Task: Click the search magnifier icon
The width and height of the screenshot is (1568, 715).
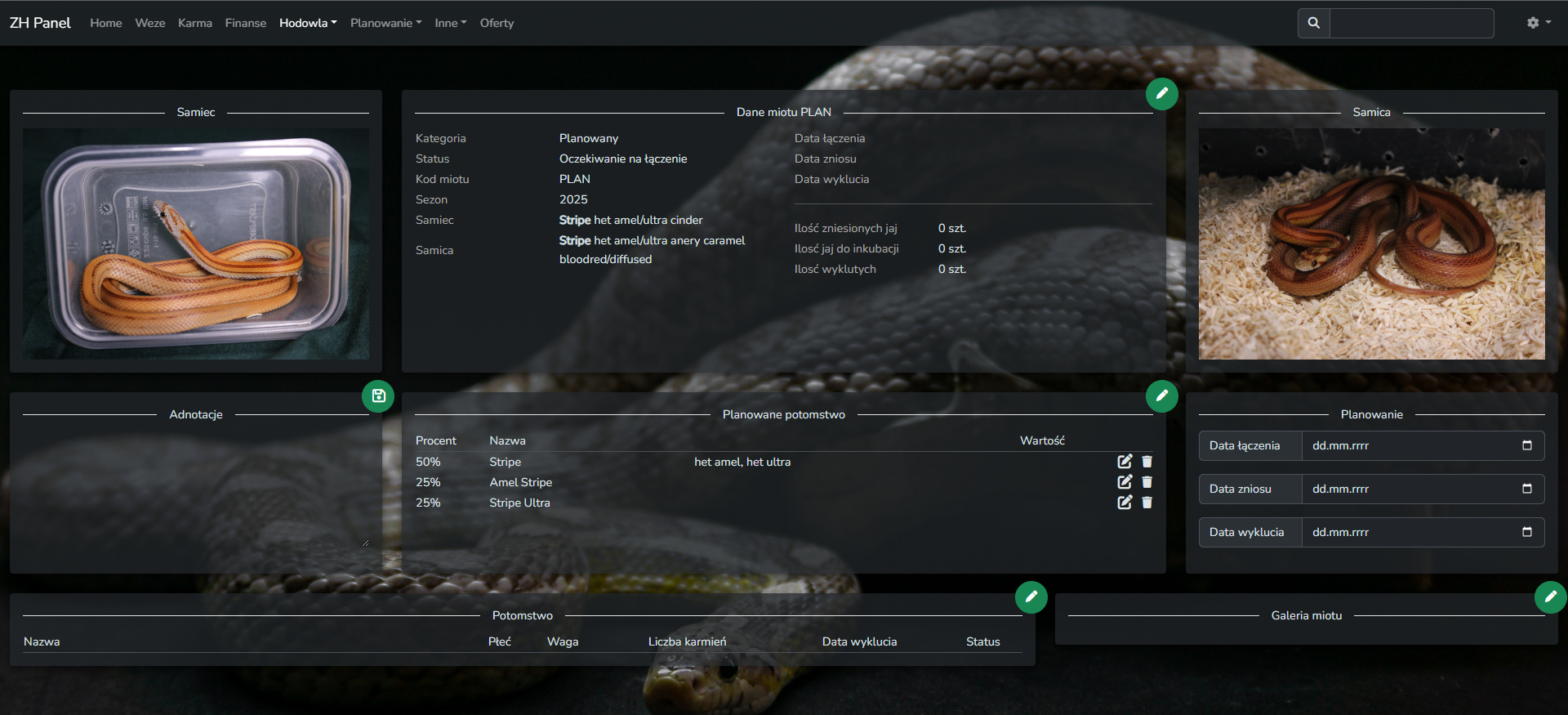Action: (1313, 23)
